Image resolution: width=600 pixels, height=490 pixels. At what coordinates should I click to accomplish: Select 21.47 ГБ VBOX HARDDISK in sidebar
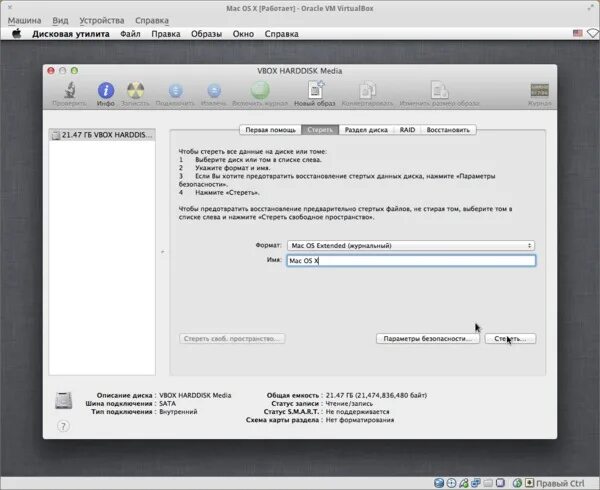point(102,135)
